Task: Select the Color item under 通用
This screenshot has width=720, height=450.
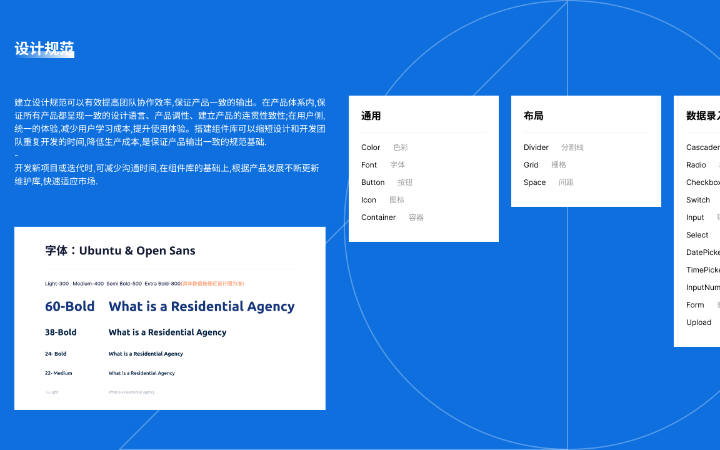Action: tap(371, 148)
